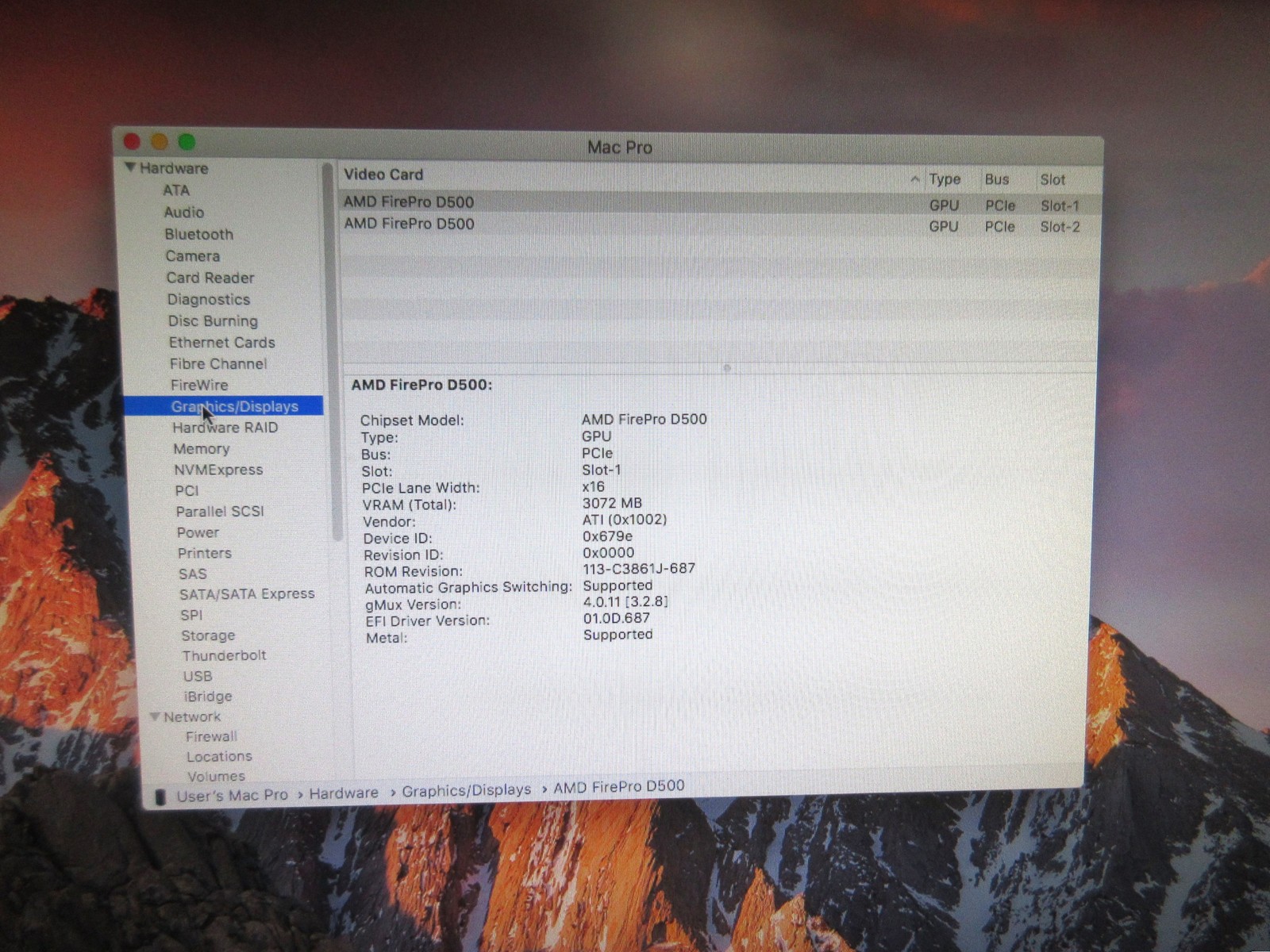Open Volumes under Network
1270x952 pixels.
pos(216,776)
